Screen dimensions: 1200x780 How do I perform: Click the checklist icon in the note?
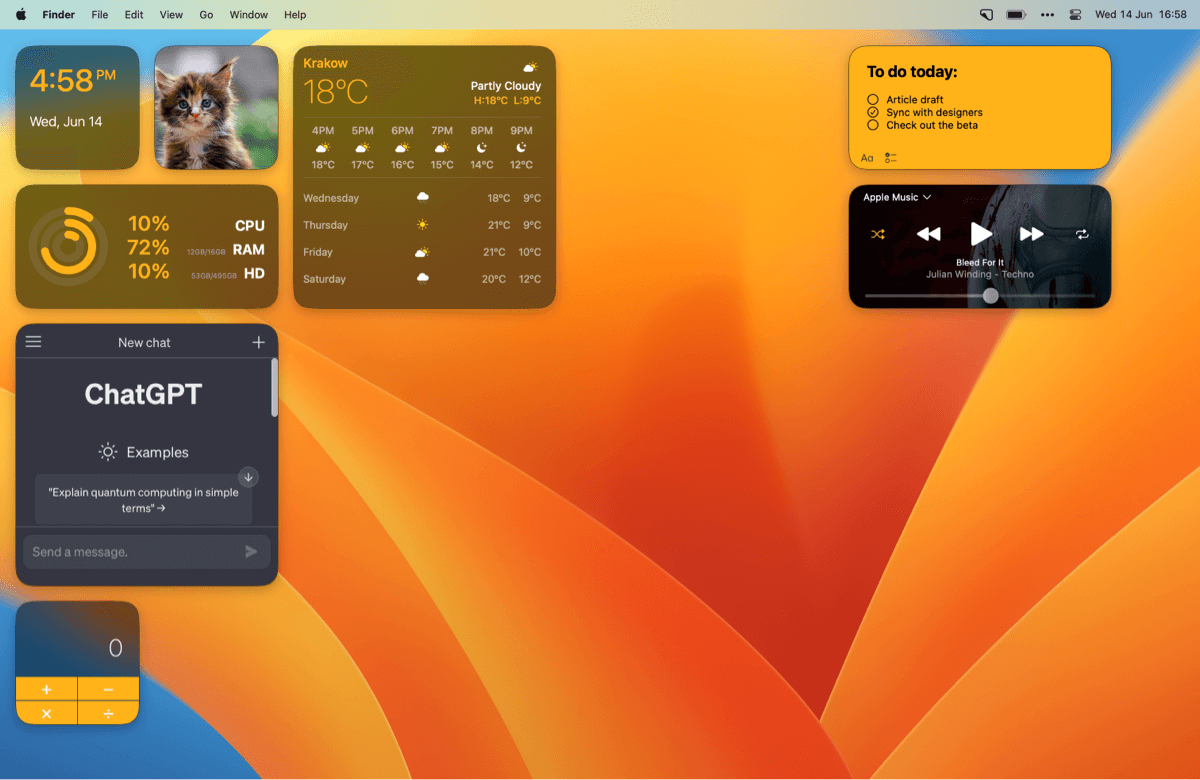pyautogui.click(x=891, y=158)
